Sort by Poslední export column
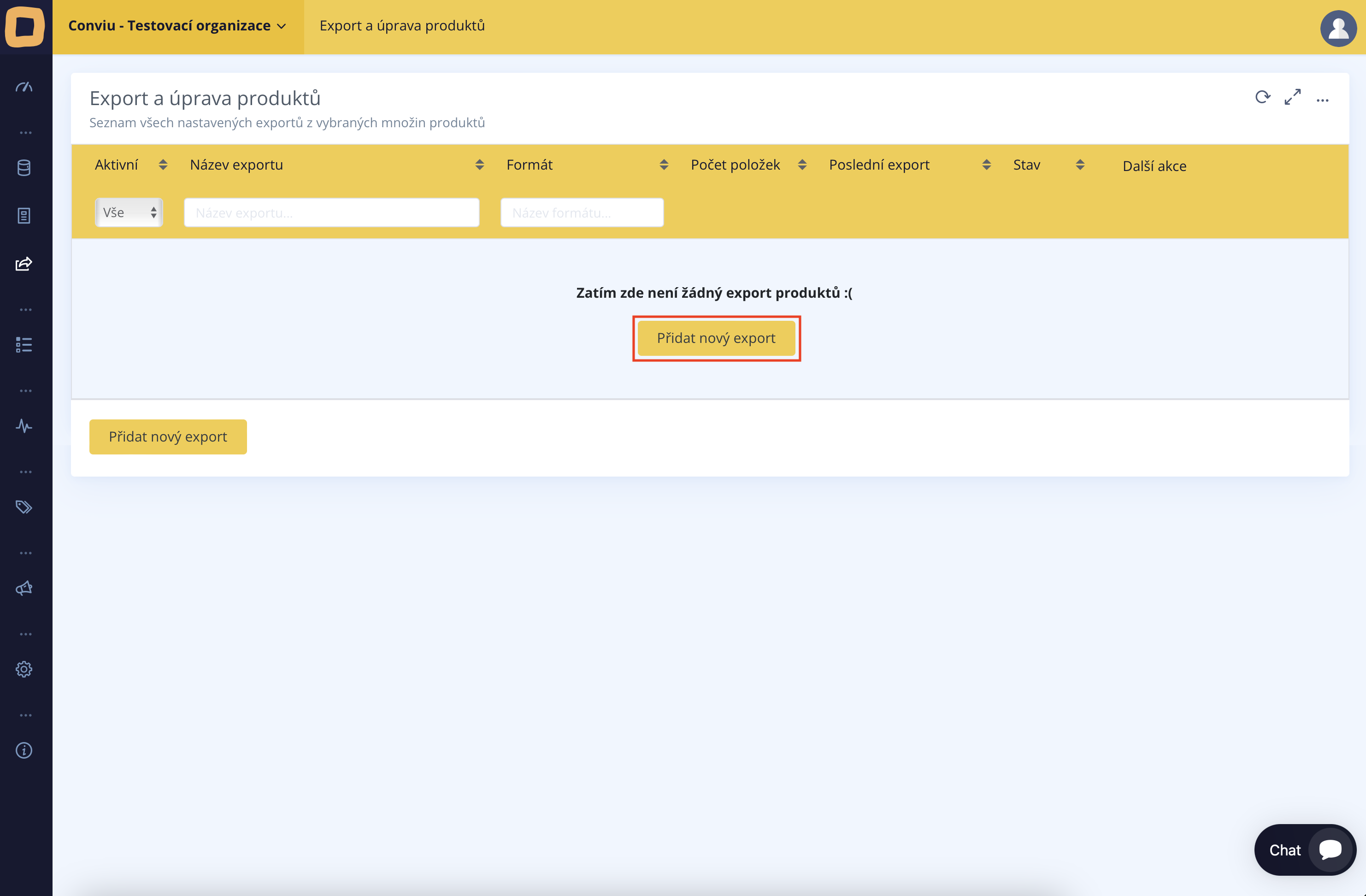Viewport: 1366px width, 896px height. (986, 165)
